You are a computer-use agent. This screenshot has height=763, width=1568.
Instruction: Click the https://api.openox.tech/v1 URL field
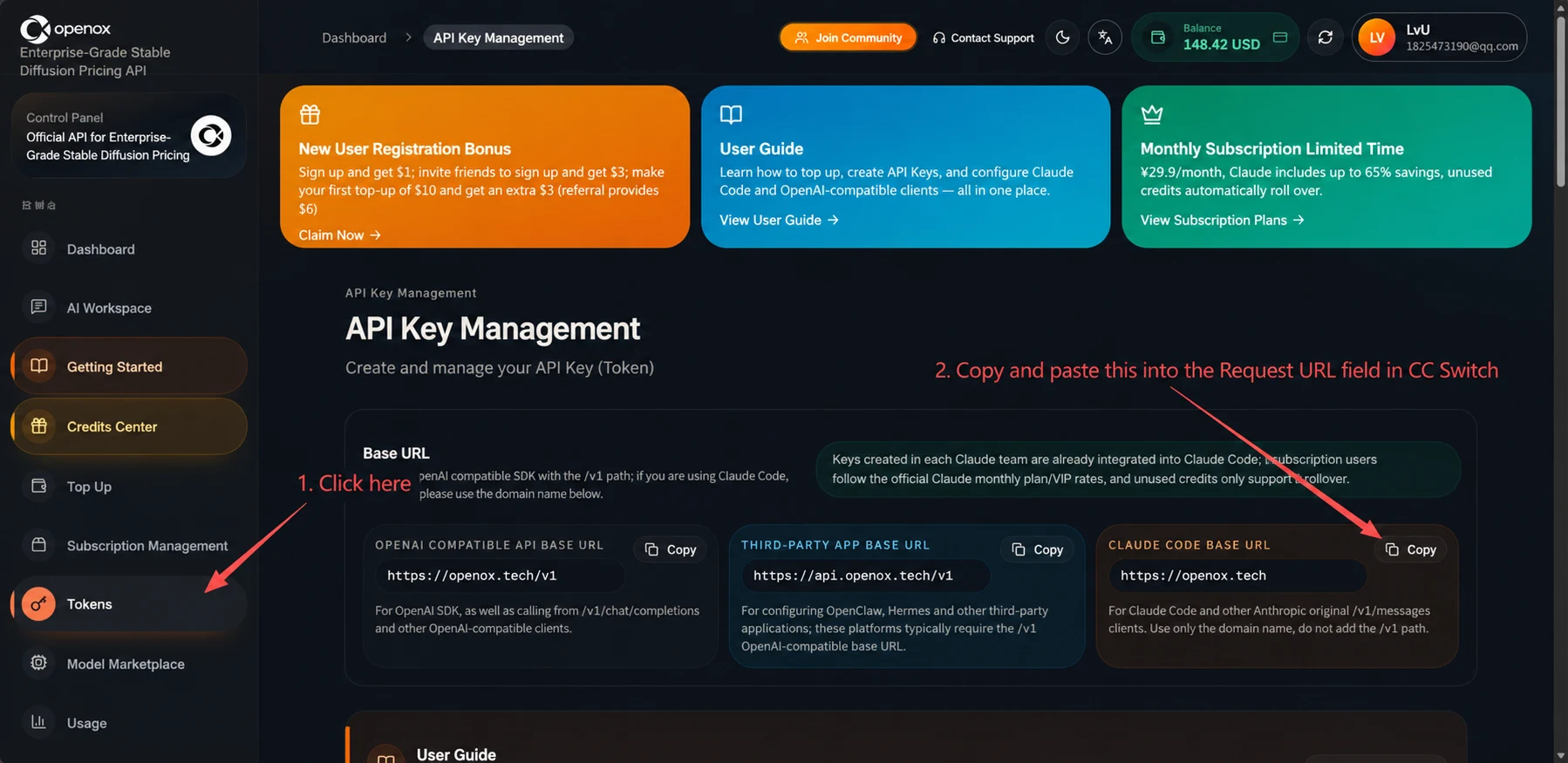click(x=866, y=576)
